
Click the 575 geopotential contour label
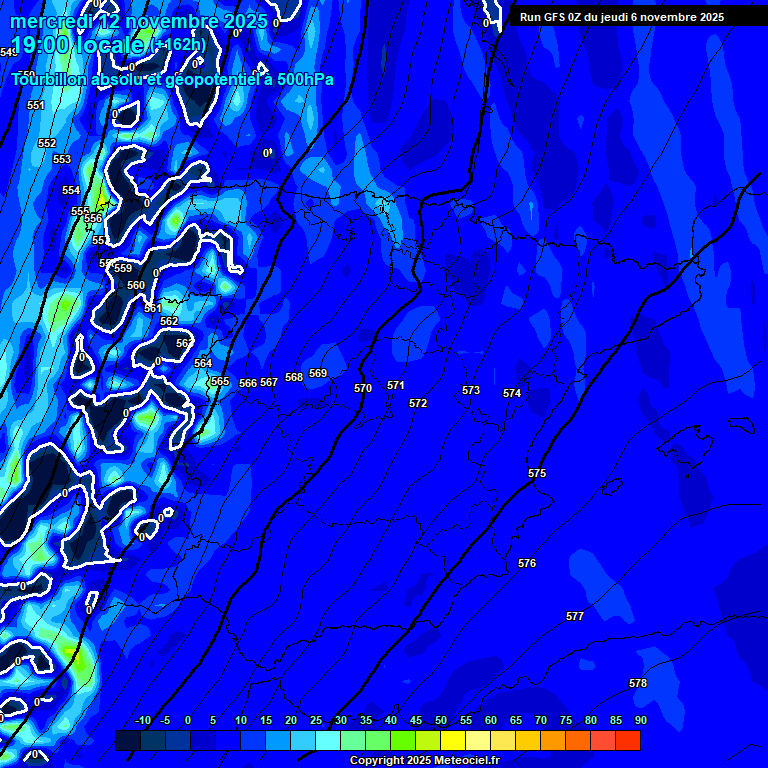point(537,473)
